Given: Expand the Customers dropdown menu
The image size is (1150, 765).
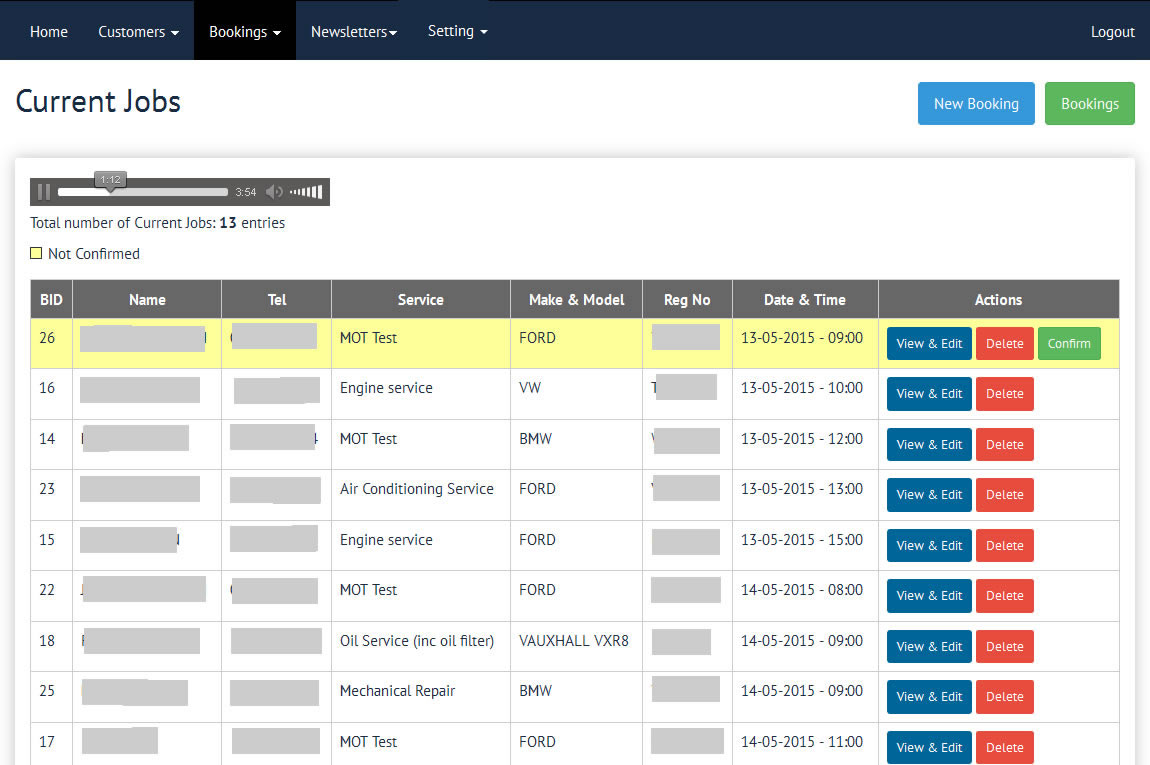Looking at the screenshot, I should coord(138,32).
